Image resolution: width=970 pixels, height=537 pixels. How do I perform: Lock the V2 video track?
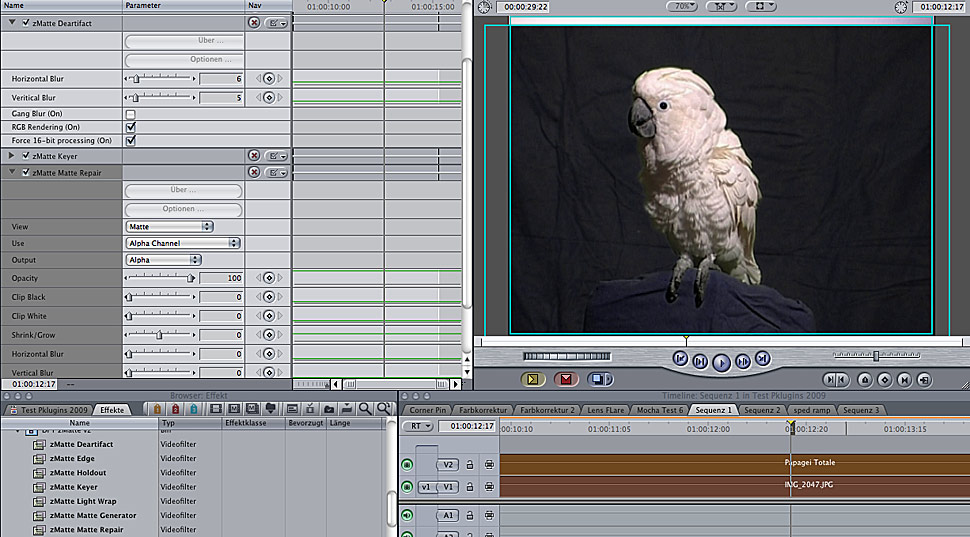point(471,464)
